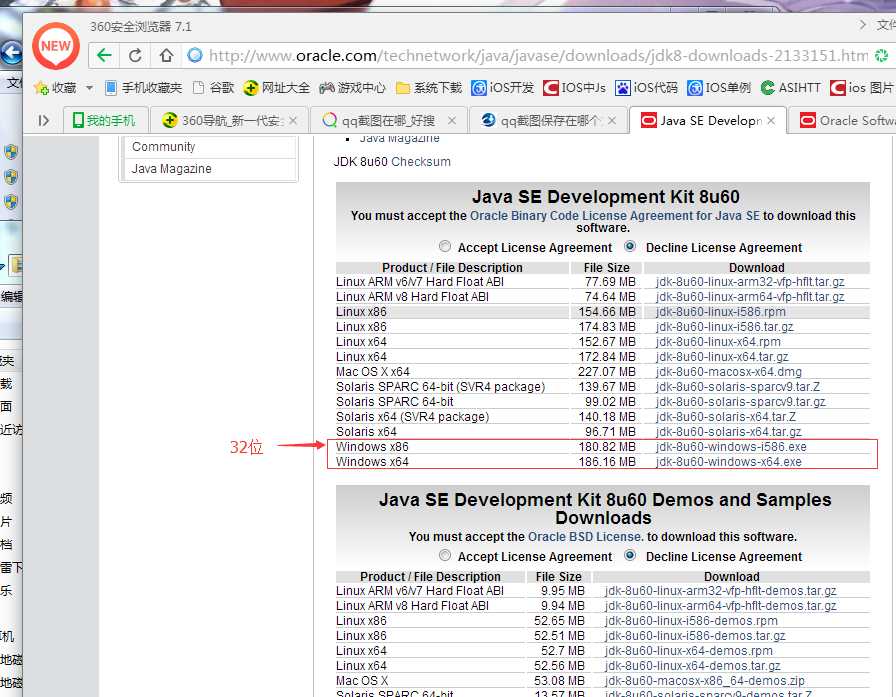Select Decline License Agreement for Demos and Samples
This screenshot has width=896, height=697.
[x=630, y=555]
